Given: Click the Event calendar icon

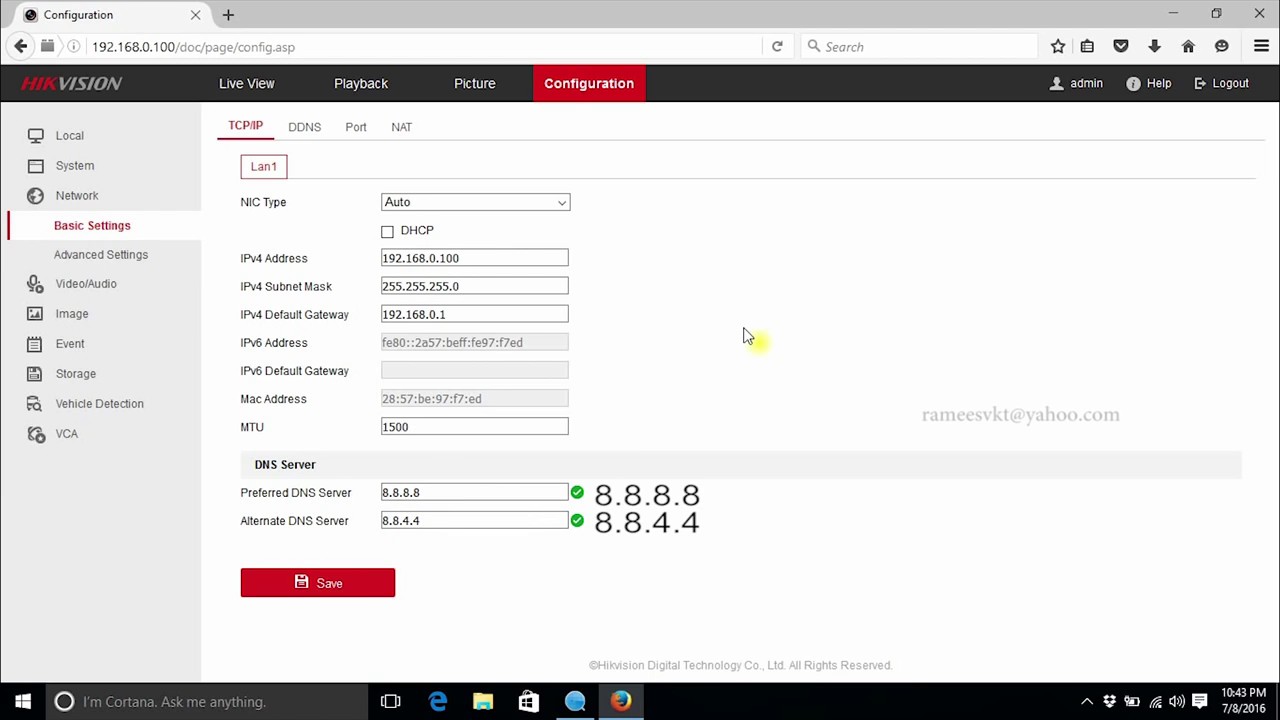Looking at the screenshot, I should tap(35, 344).
